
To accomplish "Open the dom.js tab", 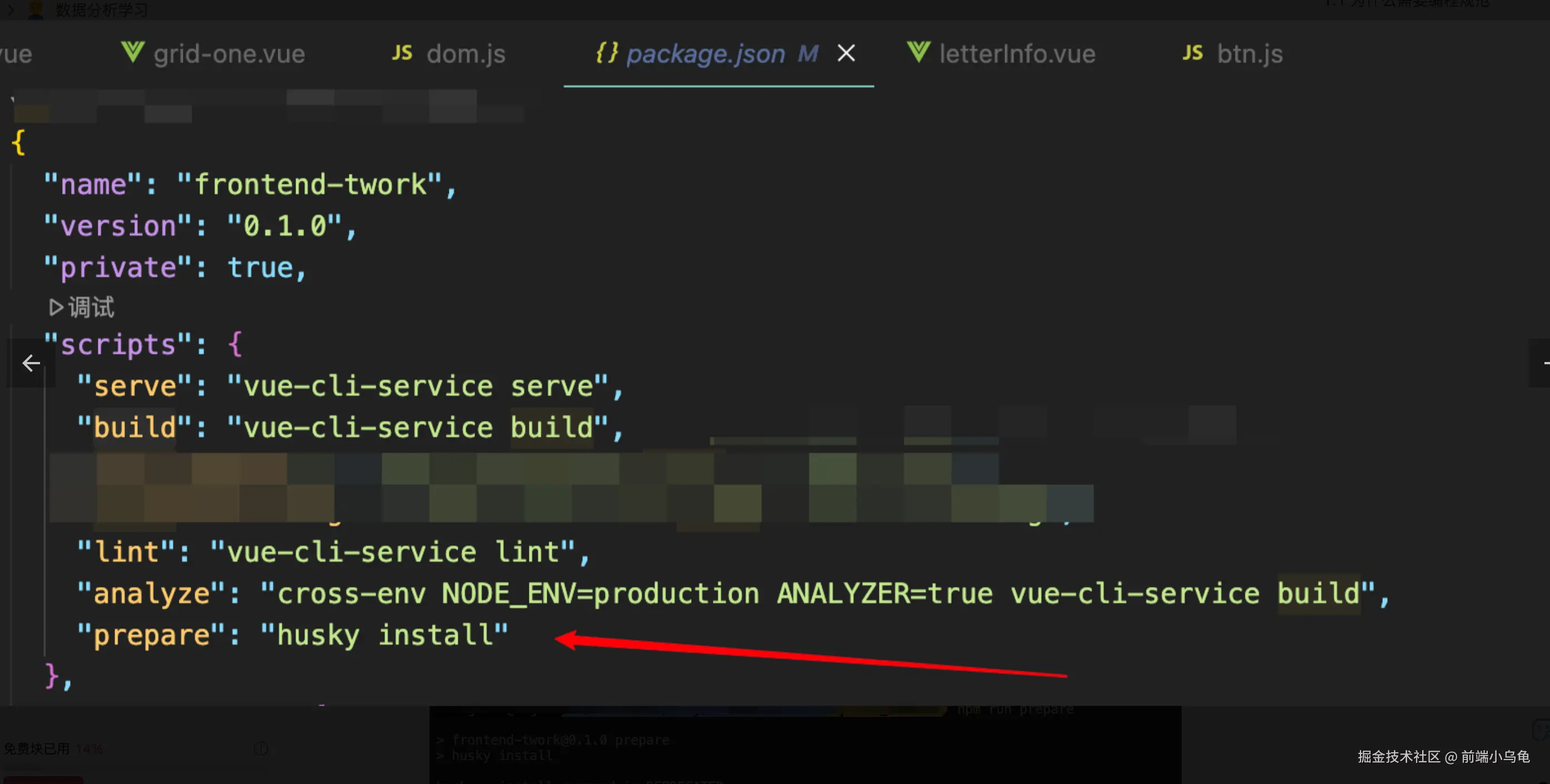I will point(466,54).
